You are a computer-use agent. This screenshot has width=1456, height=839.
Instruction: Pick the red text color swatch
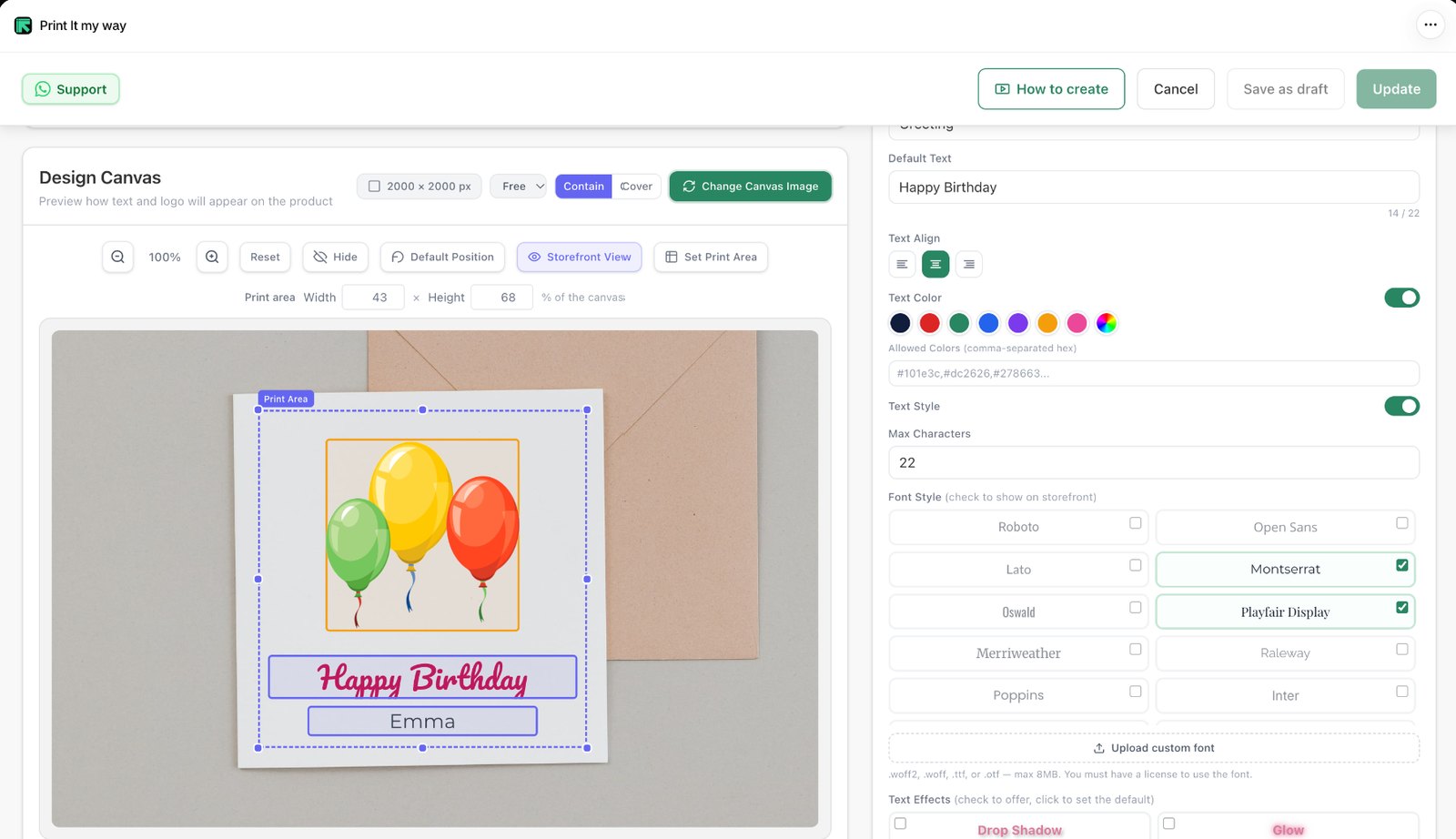(929, 323)
